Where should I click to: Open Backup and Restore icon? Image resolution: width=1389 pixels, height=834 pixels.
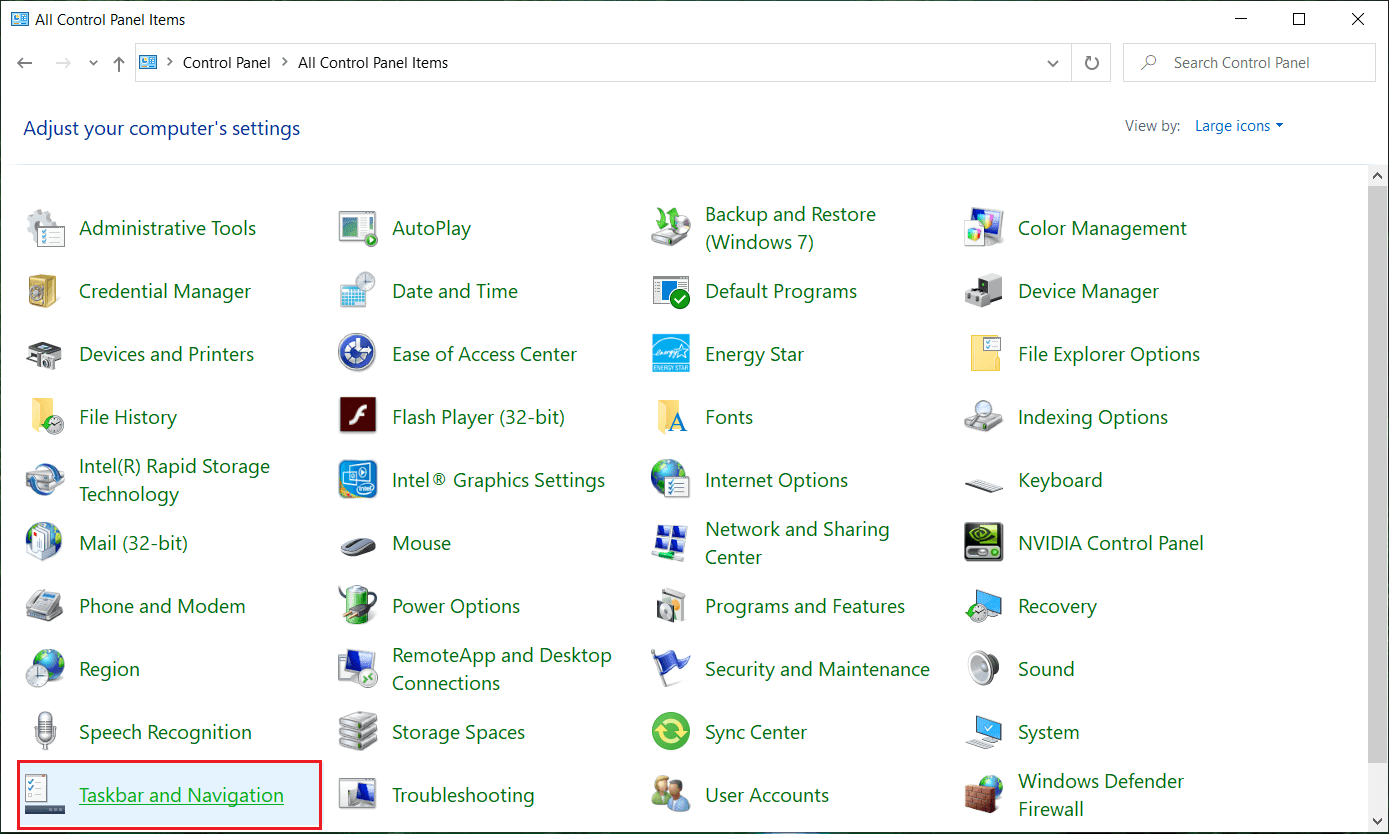(671, 228)
